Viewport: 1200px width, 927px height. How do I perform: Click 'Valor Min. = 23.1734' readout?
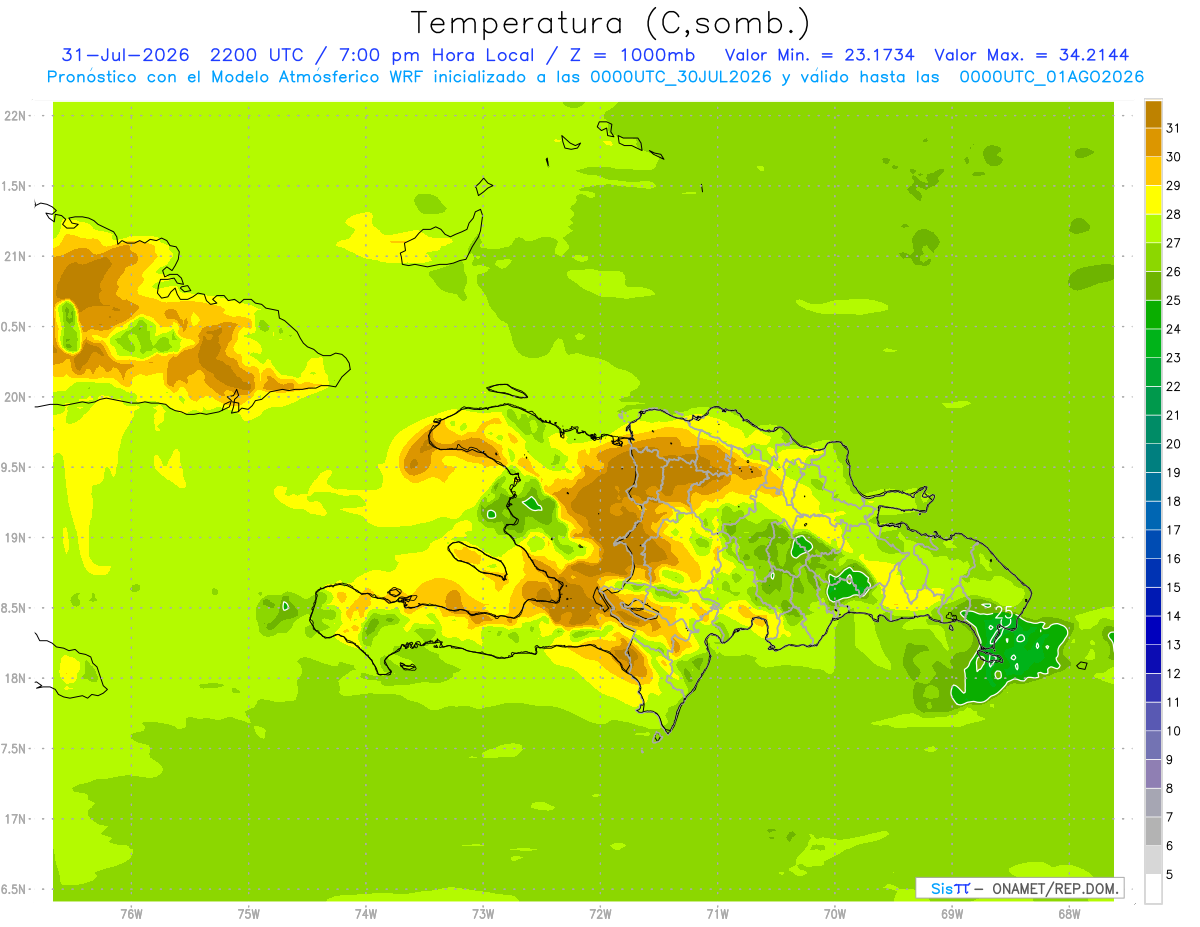pos(820,55)
